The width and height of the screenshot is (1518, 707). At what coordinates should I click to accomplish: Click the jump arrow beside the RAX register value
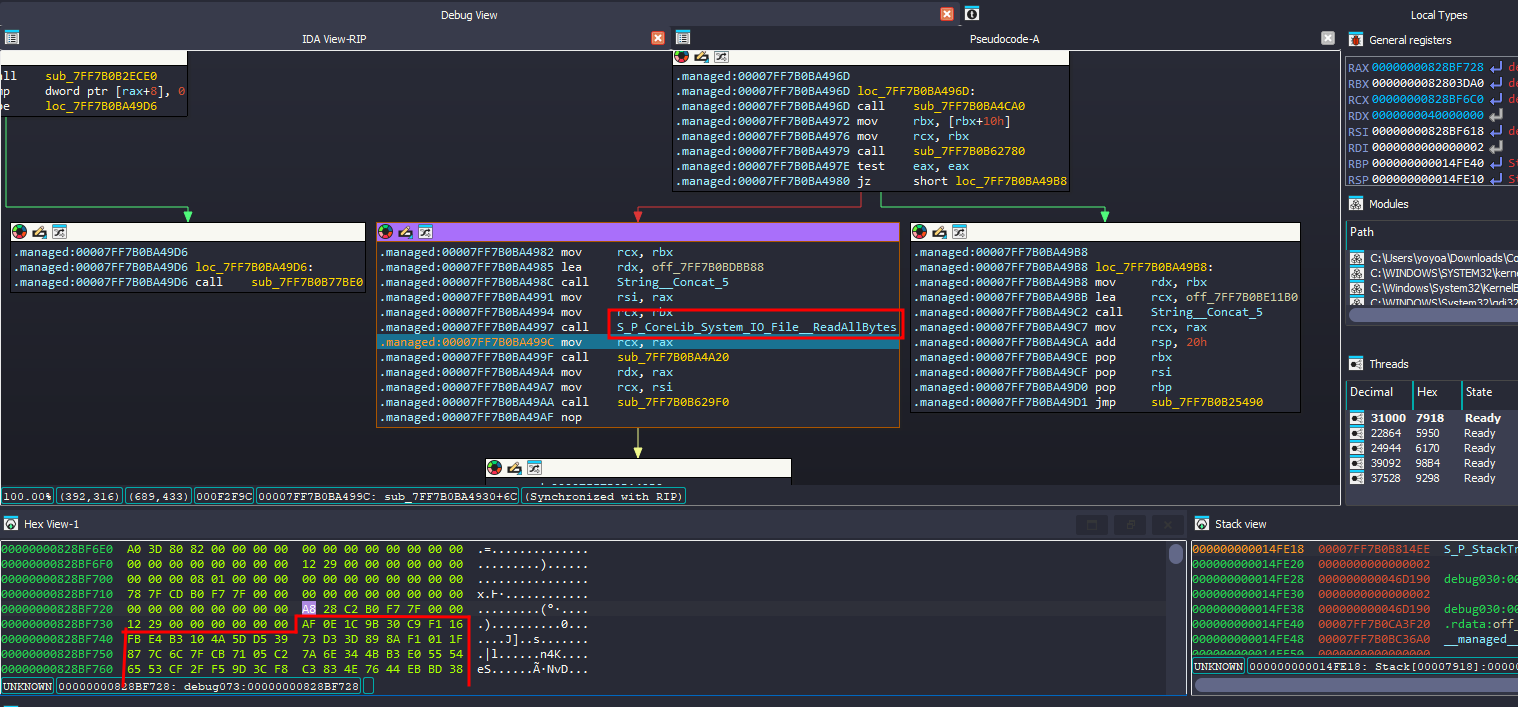point(1496,68)
